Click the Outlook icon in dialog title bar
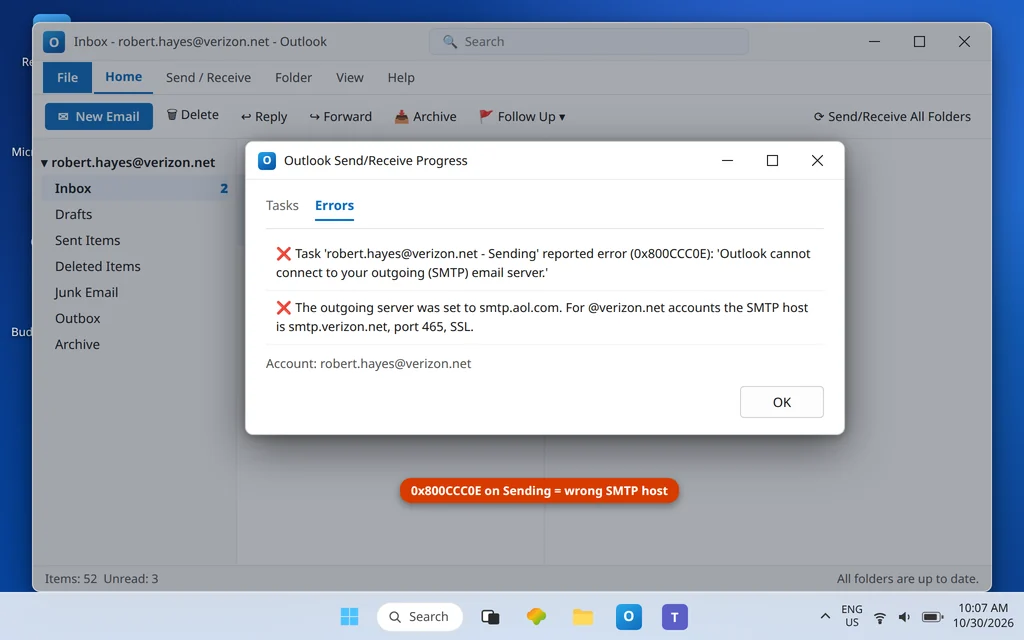The image size is (1024, 640). pos(267,161)
